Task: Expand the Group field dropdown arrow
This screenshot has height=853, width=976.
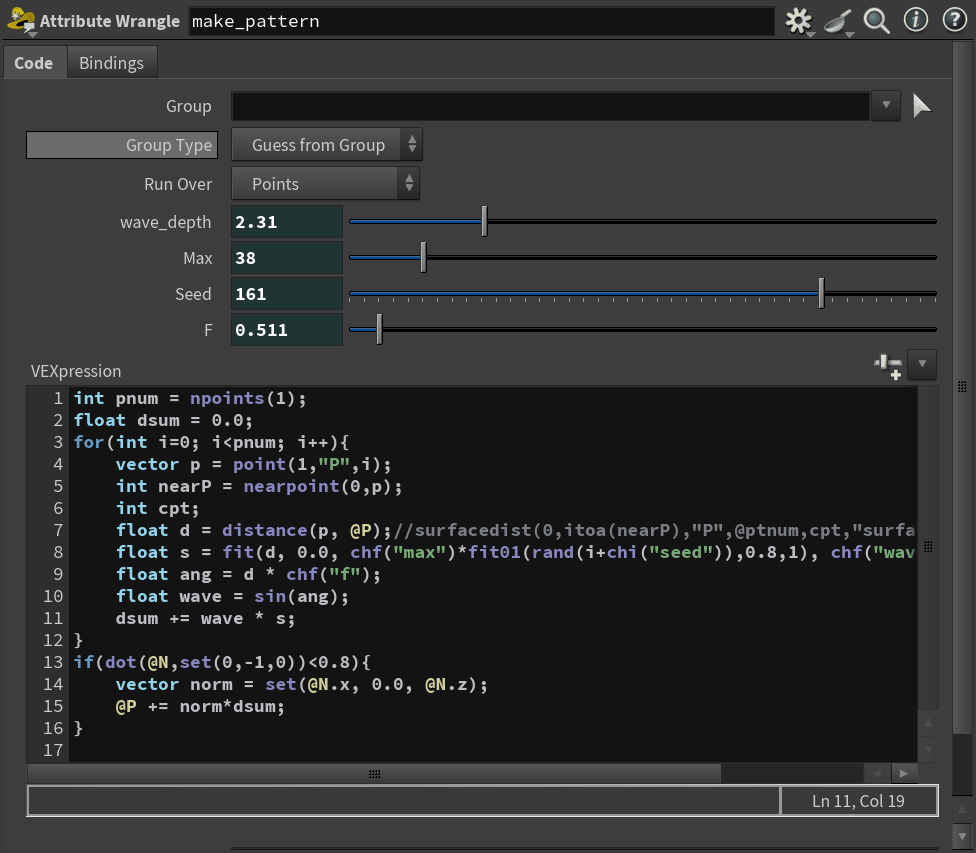Action: click(x=885, y=106)
